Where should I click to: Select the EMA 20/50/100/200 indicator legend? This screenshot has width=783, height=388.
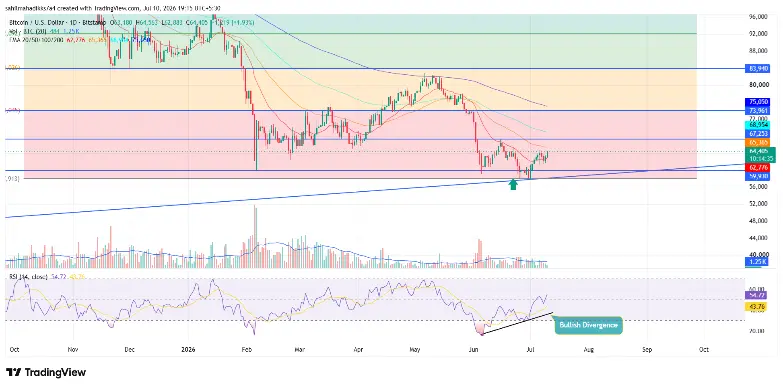click(x=36, y=40)
